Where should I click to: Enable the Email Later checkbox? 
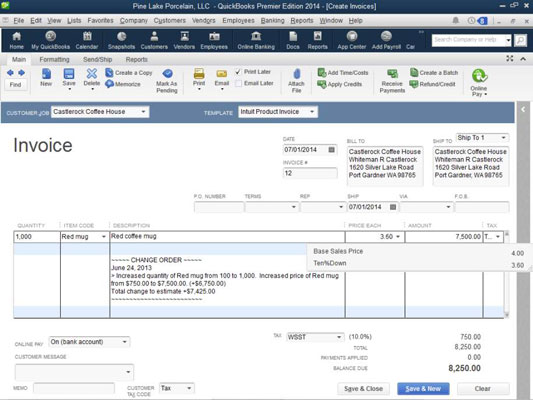(239, 83)
